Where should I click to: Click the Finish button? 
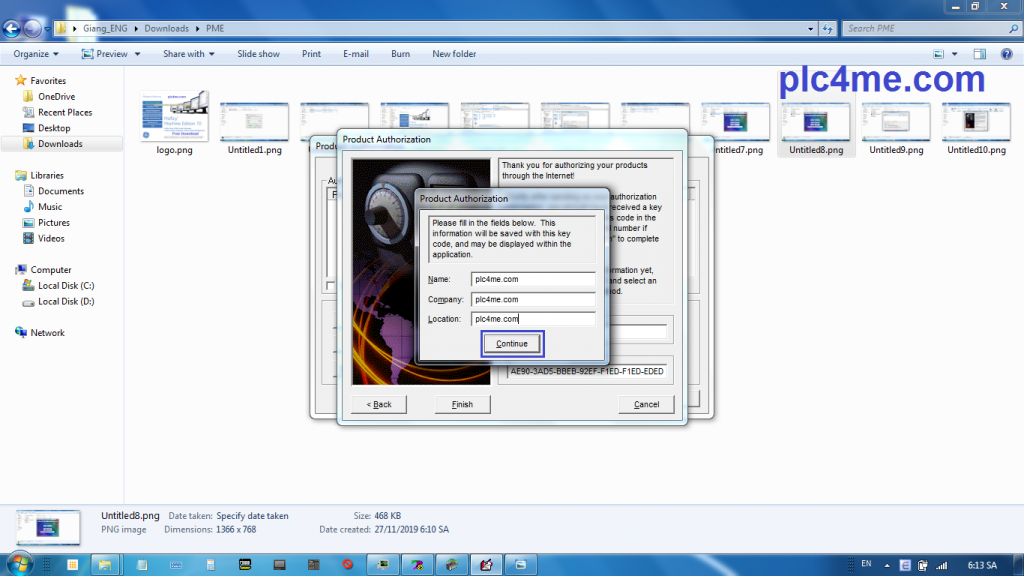click(462, 404)
